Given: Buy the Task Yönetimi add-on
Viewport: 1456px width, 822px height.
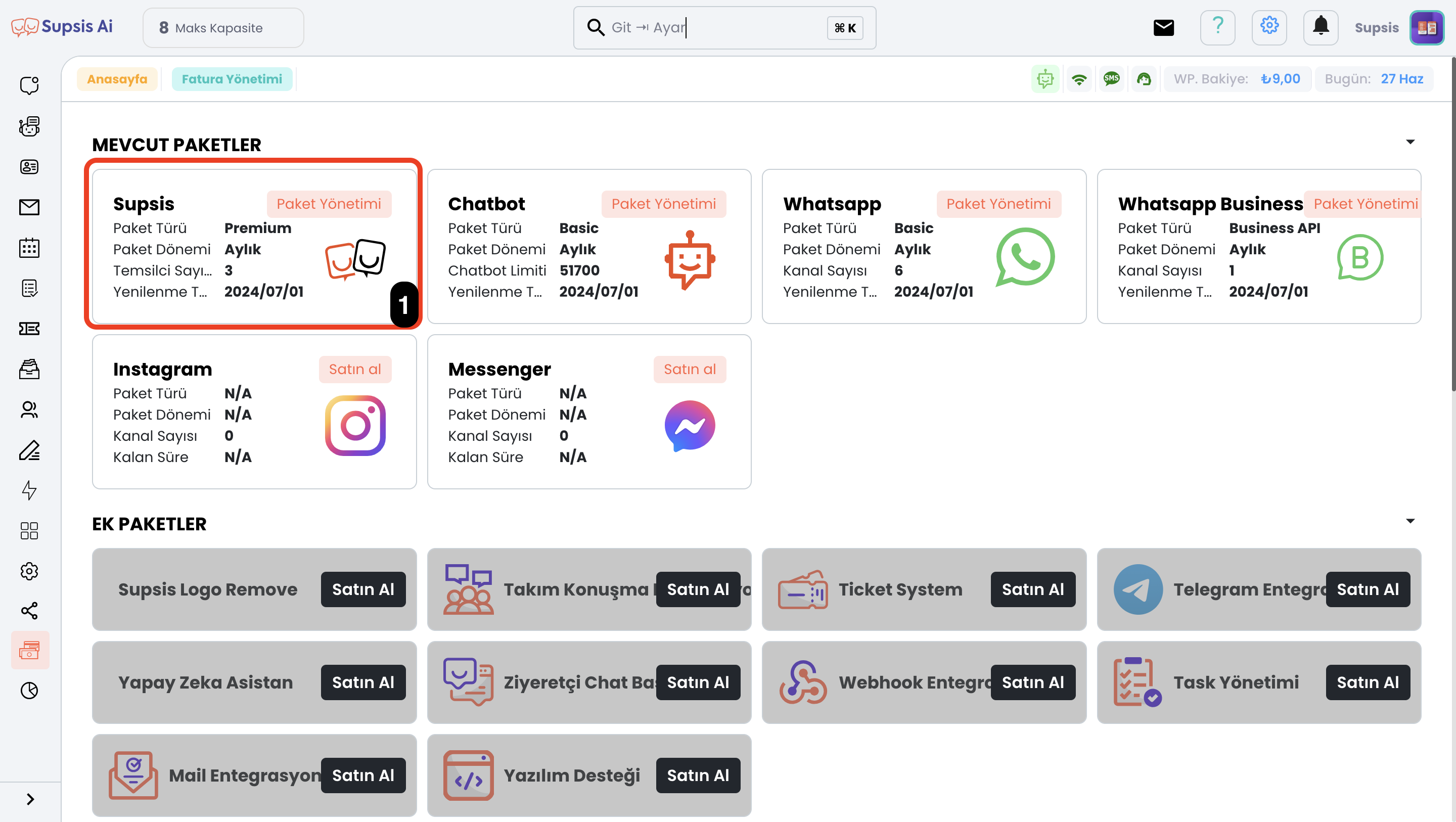Looking at the screenshot, I should [x=1368, y=682].
